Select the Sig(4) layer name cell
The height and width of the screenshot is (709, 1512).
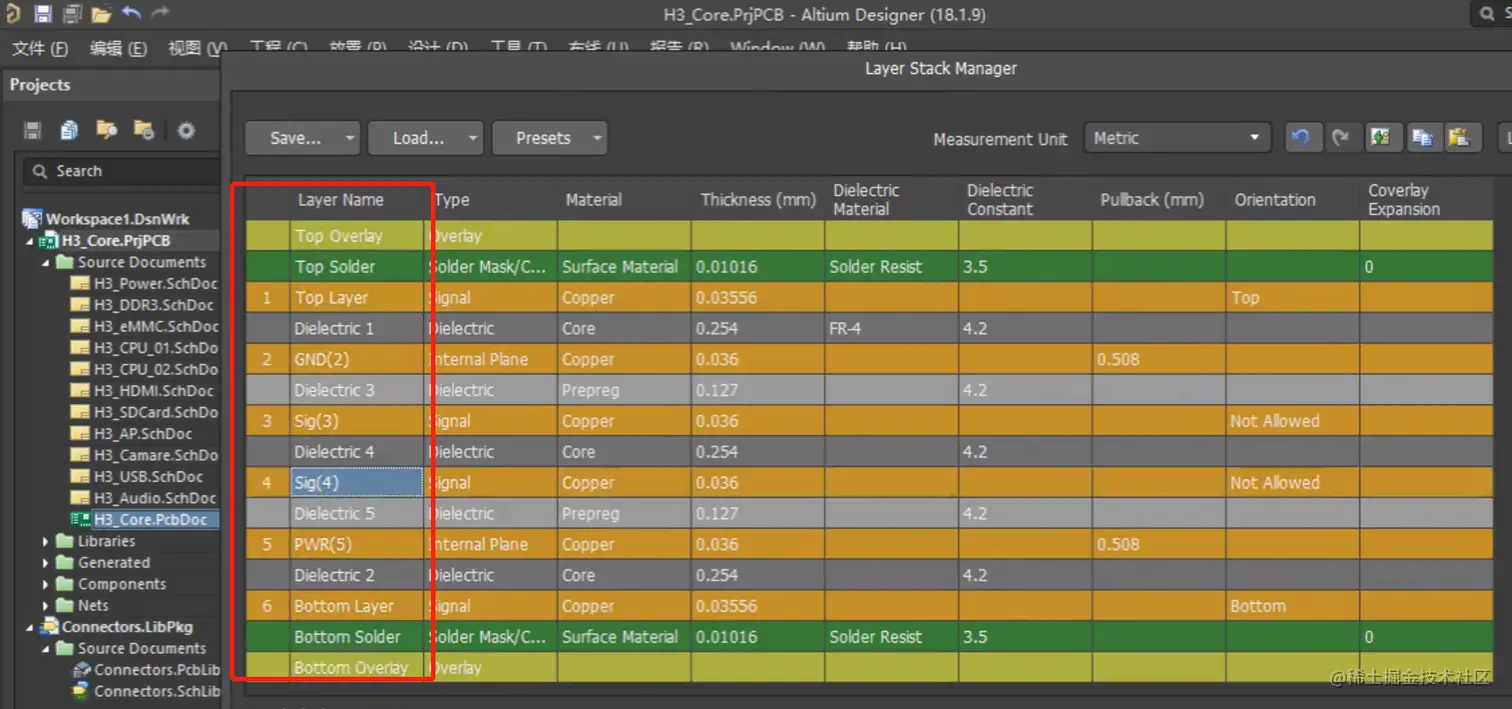[357, 483]
